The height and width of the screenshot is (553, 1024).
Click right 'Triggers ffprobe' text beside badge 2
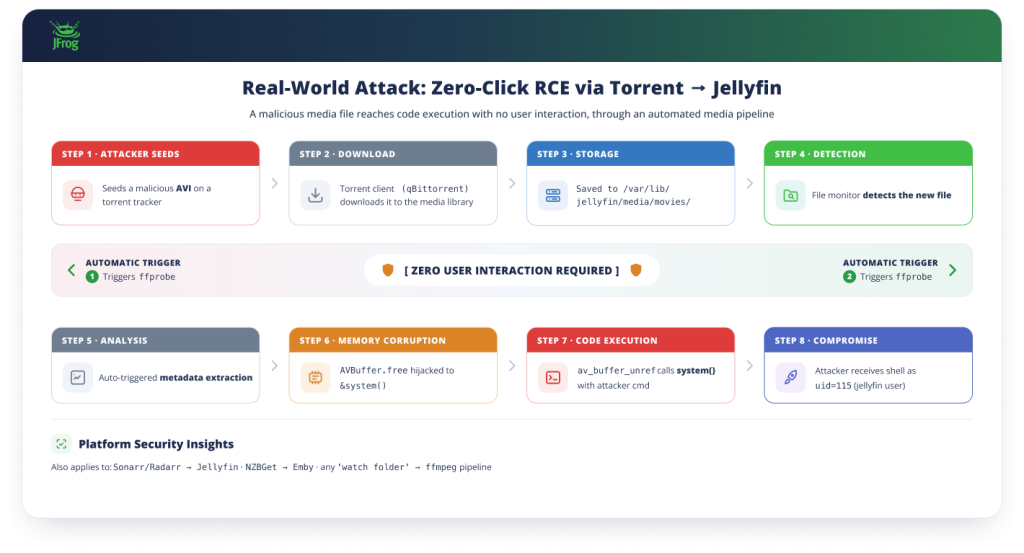[x=896, y=277]
